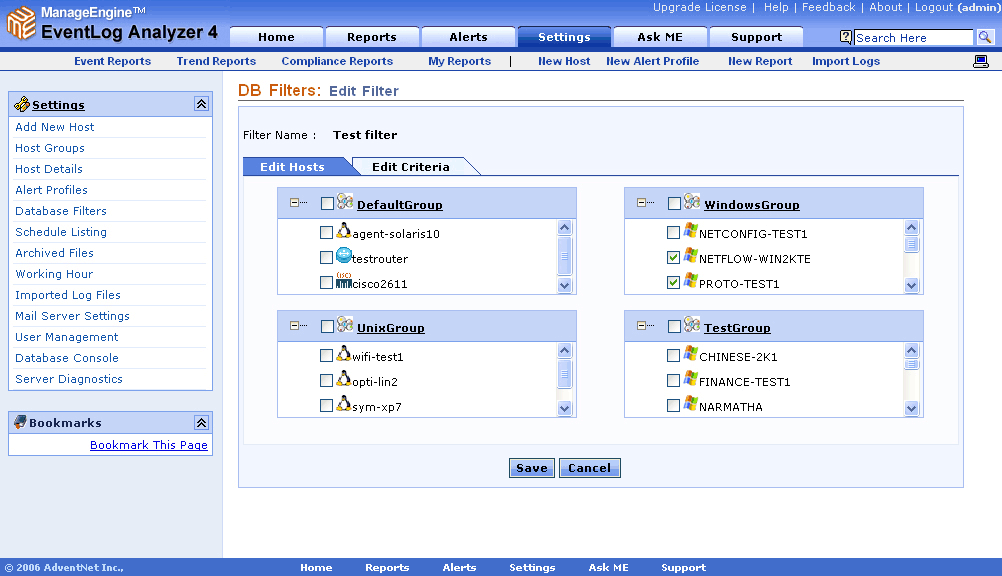Screen dimensions: 1002x576
Task: Collapse the UnixGroup tree node
Action: (294, 325)
